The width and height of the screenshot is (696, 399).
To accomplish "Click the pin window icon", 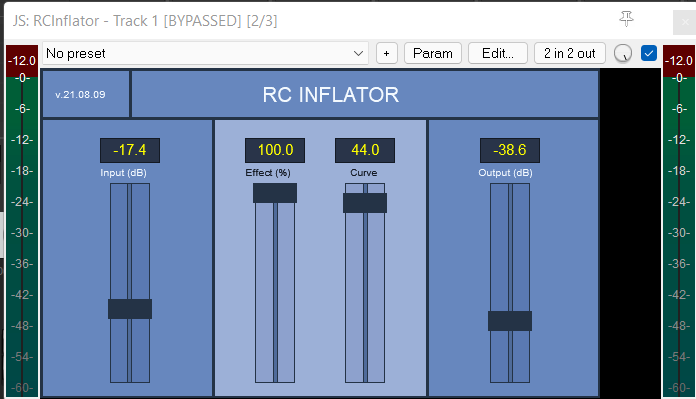I will tap(626, 19).
